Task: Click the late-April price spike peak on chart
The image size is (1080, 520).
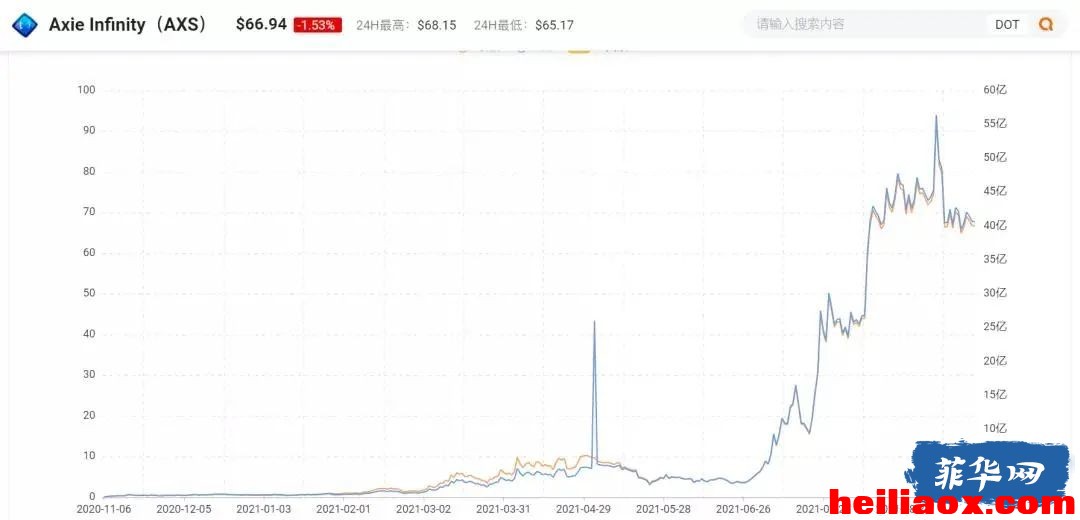Action: click(594, 322)
